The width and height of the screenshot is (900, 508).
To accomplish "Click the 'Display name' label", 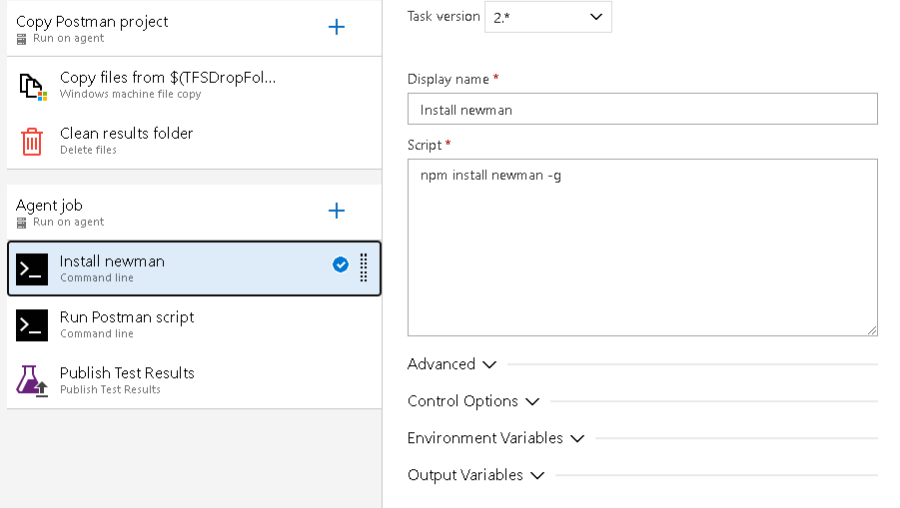I will pos(448,79).
